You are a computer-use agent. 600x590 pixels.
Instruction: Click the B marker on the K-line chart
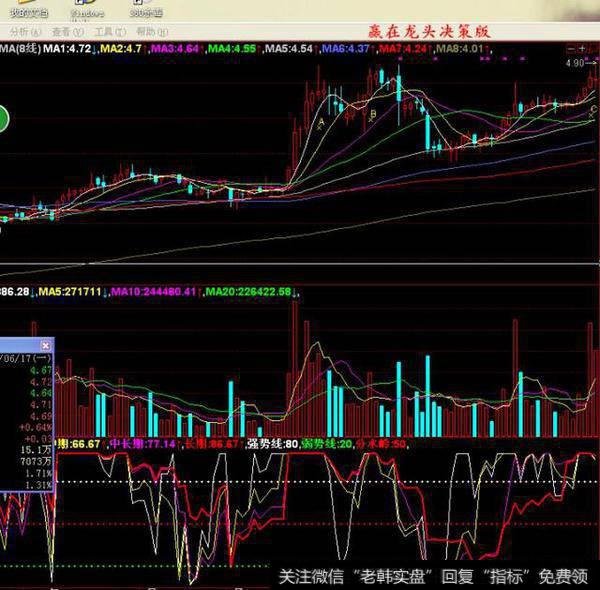pyautogui.click(x=373, y=114)
